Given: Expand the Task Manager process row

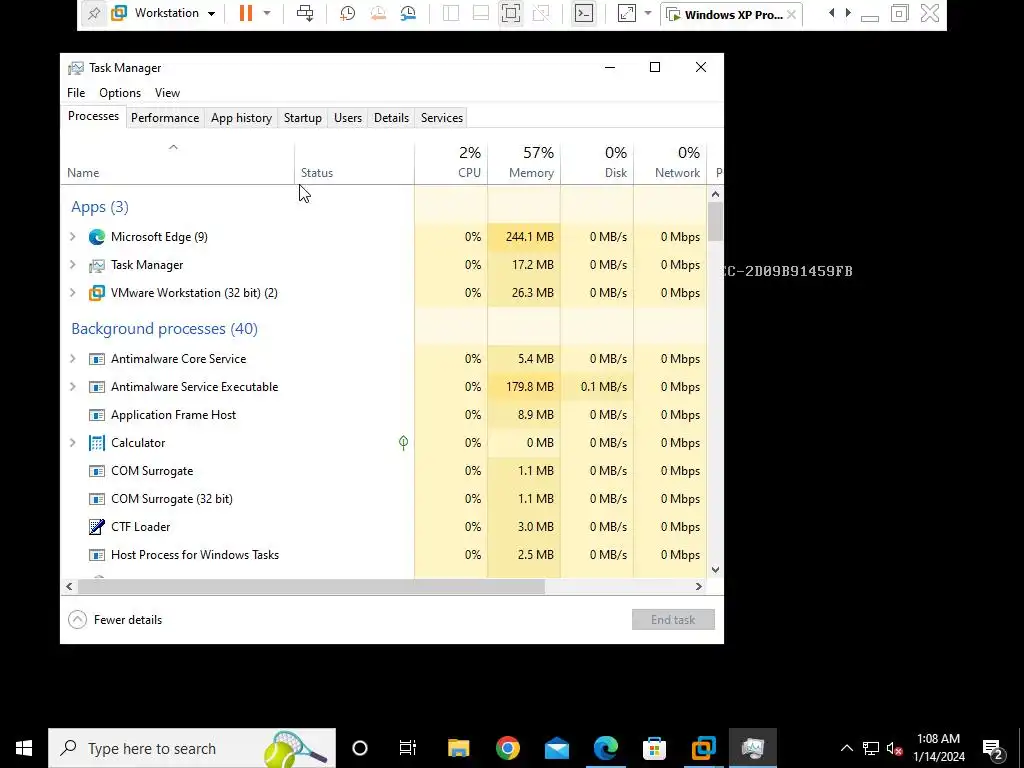Looking at the screenshot, I should point(72,264).
